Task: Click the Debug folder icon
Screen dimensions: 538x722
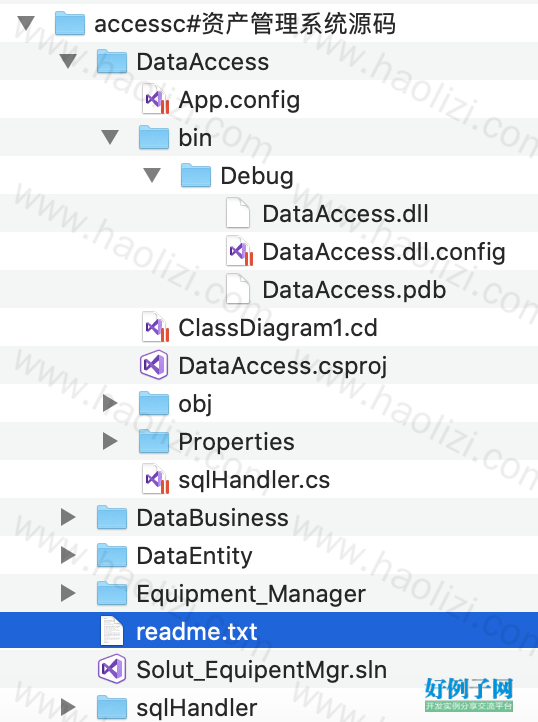Action: coord(196,175)
